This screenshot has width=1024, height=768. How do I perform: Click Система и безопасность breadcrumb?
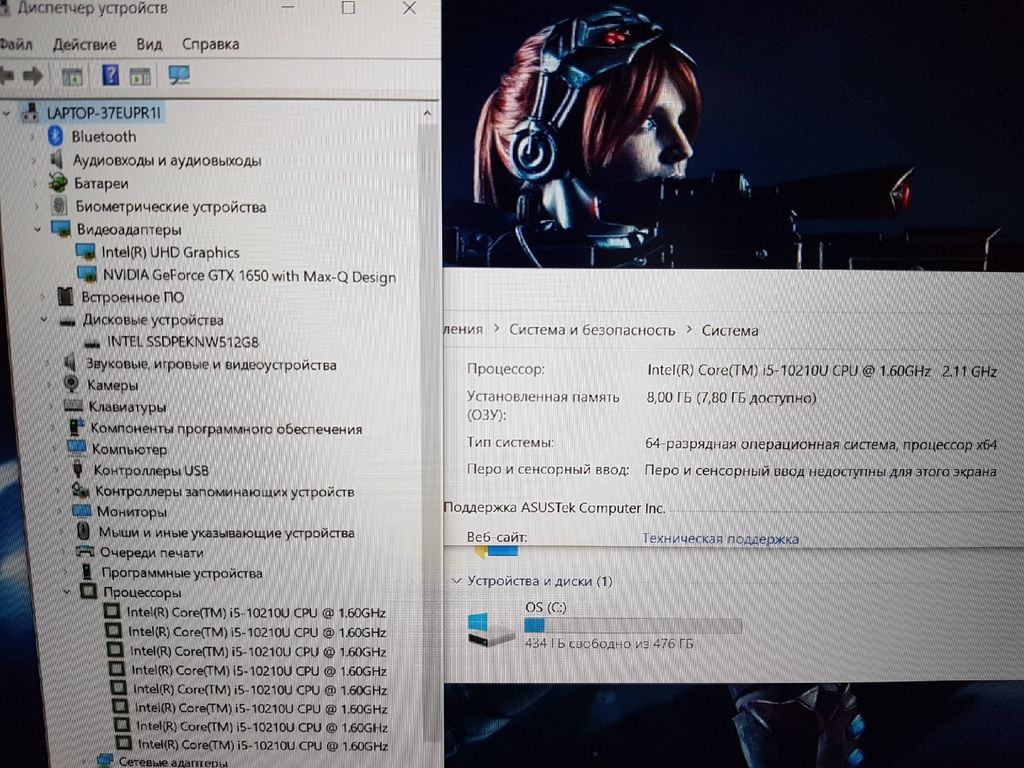592,330
